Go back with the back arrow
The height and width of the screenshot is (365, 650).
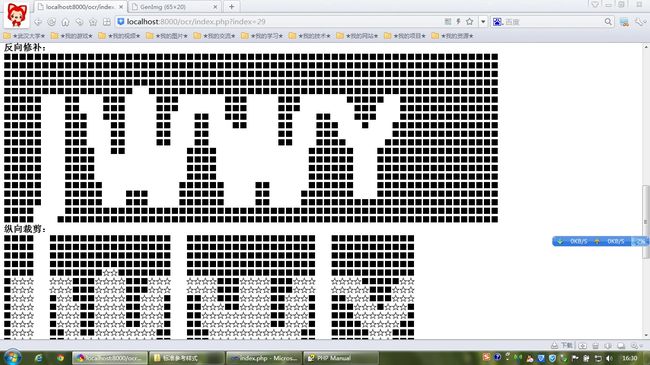(x=38, y=22)
